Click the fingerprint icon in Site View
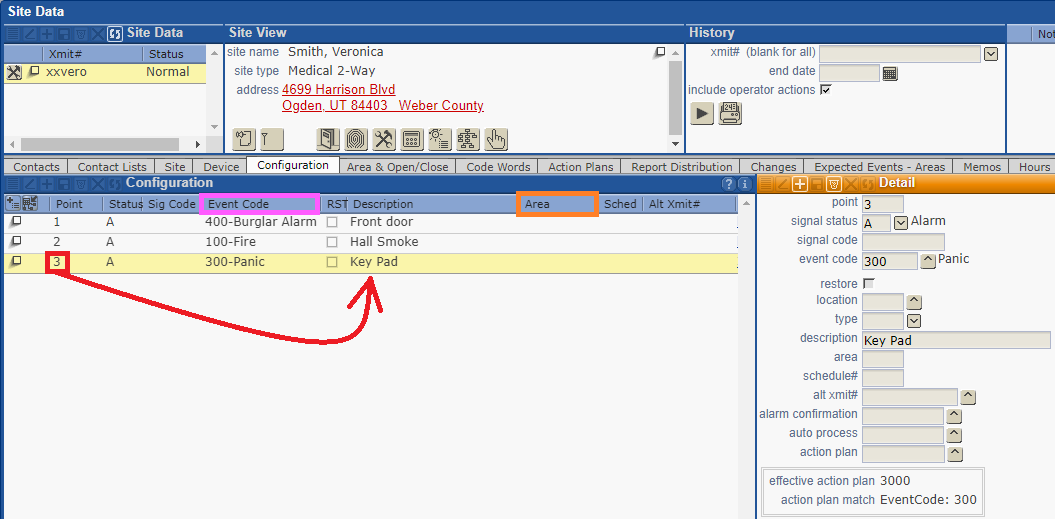The image size is (1055, 519). [x=355, y=139]
